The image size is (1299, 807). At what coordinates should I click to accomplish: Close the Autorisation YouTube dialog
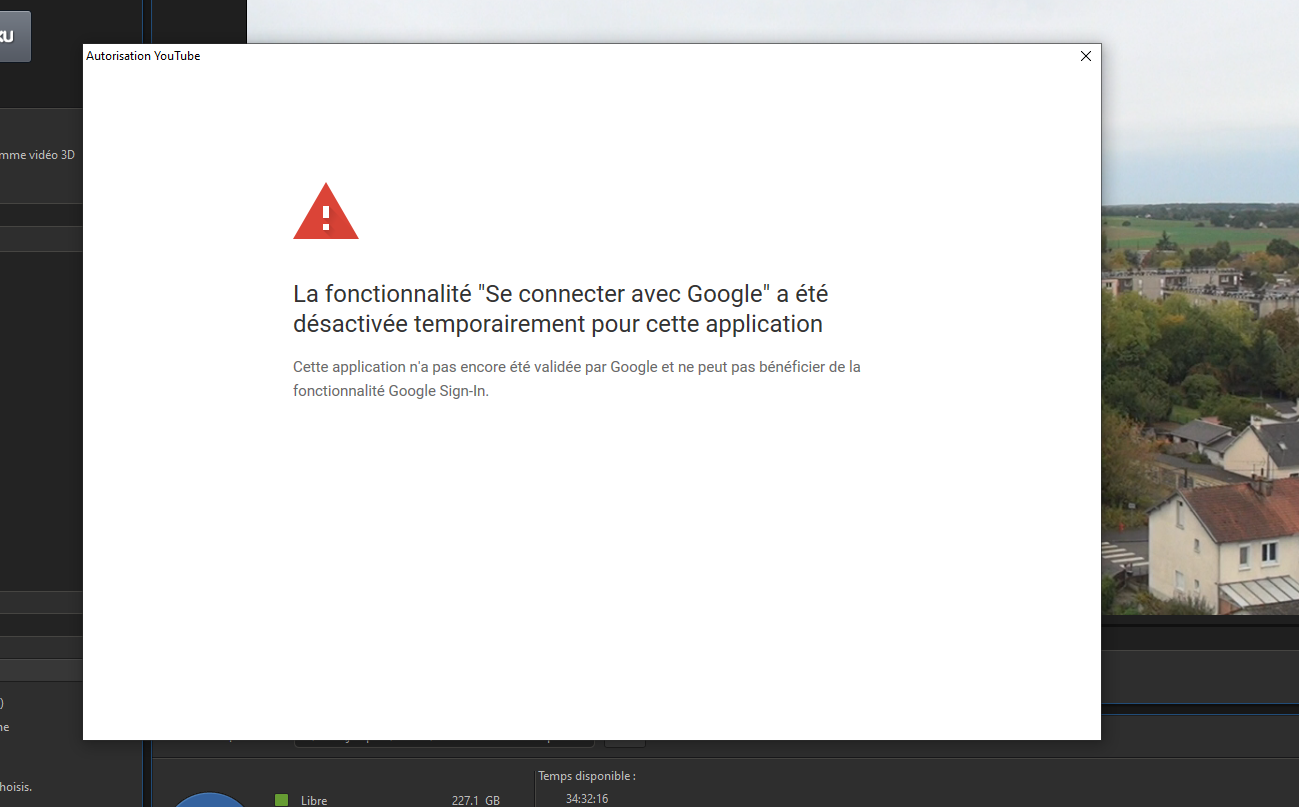[x=1085, y=56]
